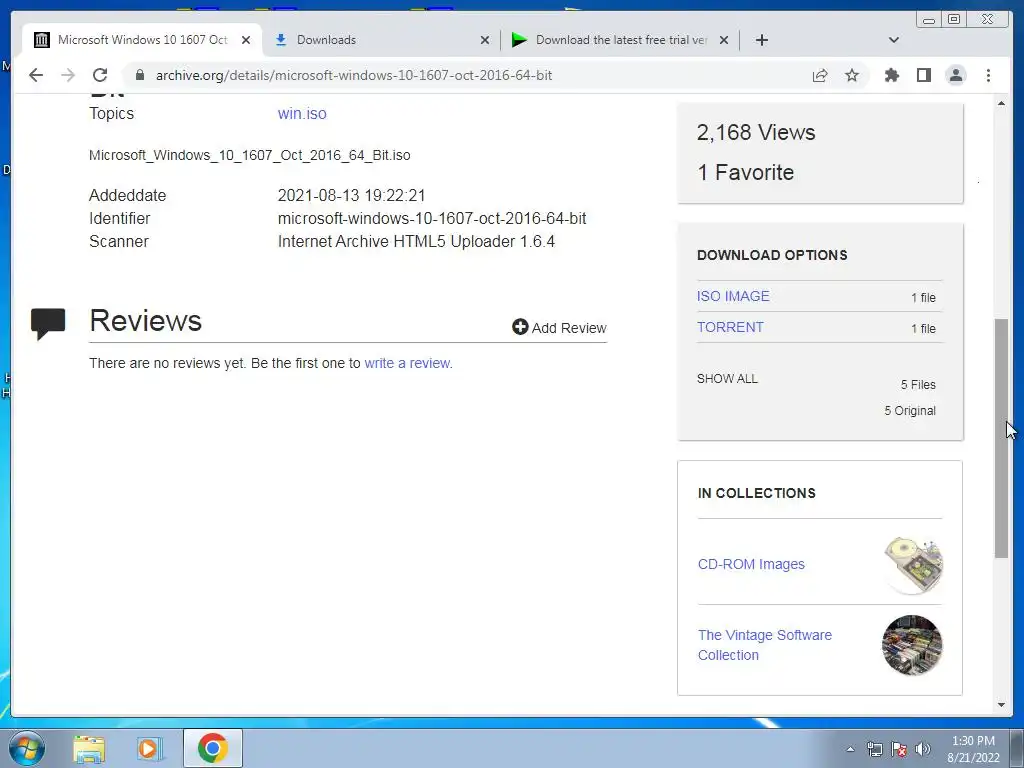This screenshot has height=768, width=1024.
Task: Click the scrollbar up arrow
Action: pos(1001,103)
